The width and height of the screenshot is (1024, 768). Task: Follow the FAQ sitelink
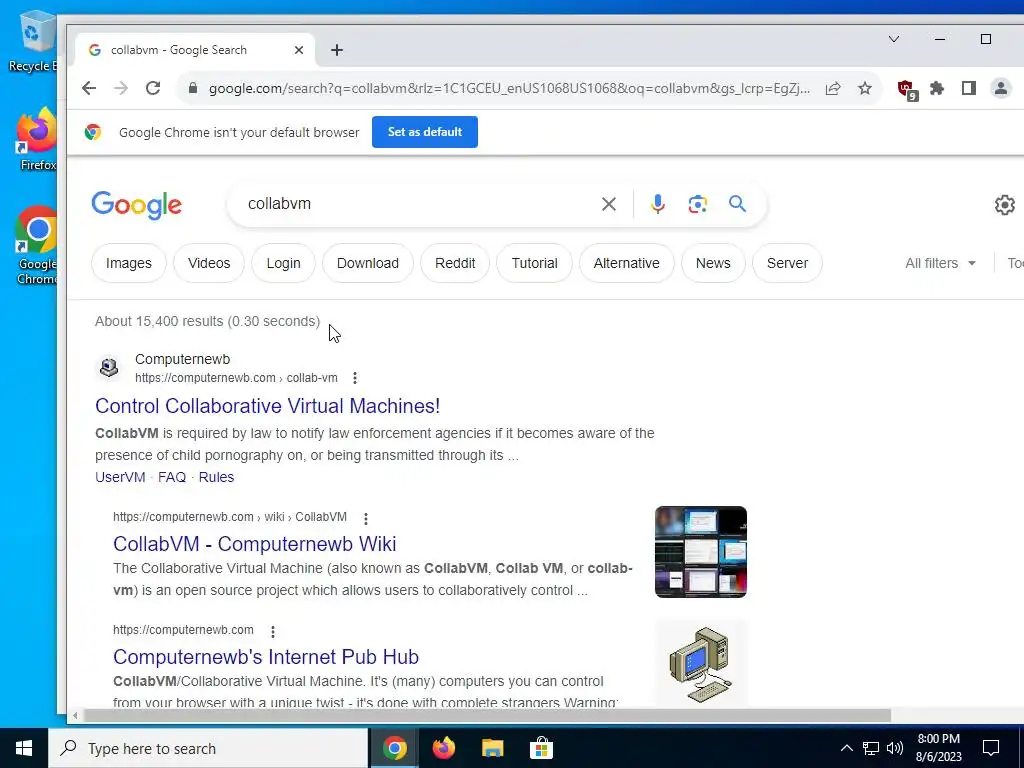coord(172,477)
